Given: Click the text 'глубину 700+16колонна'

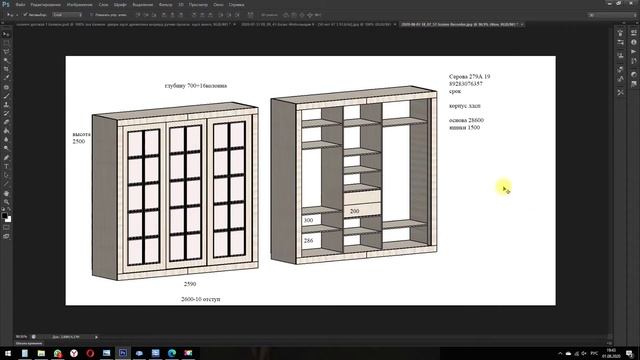Looking at the screenshot, I should pyautogui.click(x=196, y=86).
